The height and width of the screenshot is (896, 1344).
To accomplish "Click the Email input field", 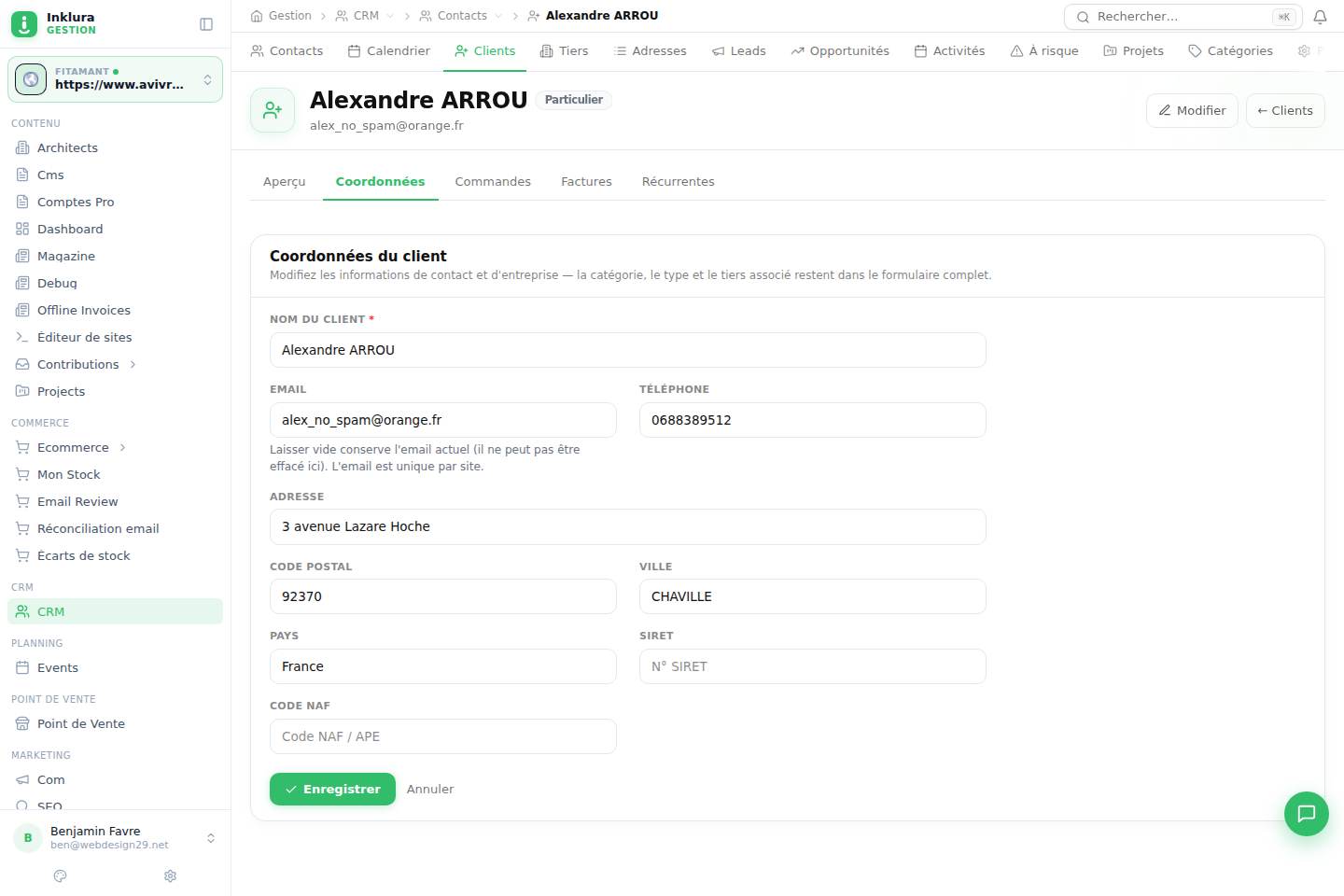I will (x=443, y=420).
